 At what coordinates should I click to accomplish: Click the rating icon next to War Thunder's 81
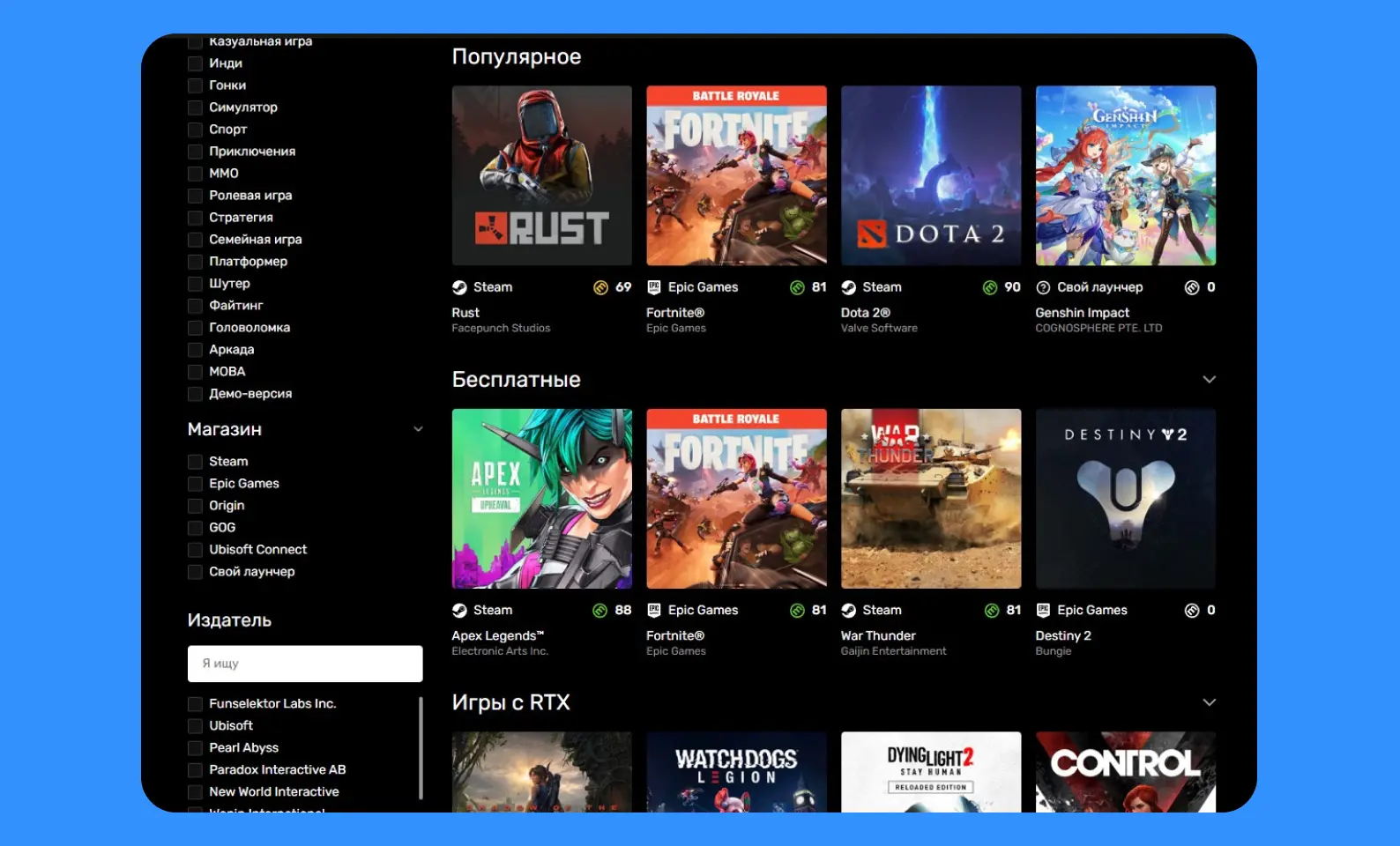click(992, 611)
